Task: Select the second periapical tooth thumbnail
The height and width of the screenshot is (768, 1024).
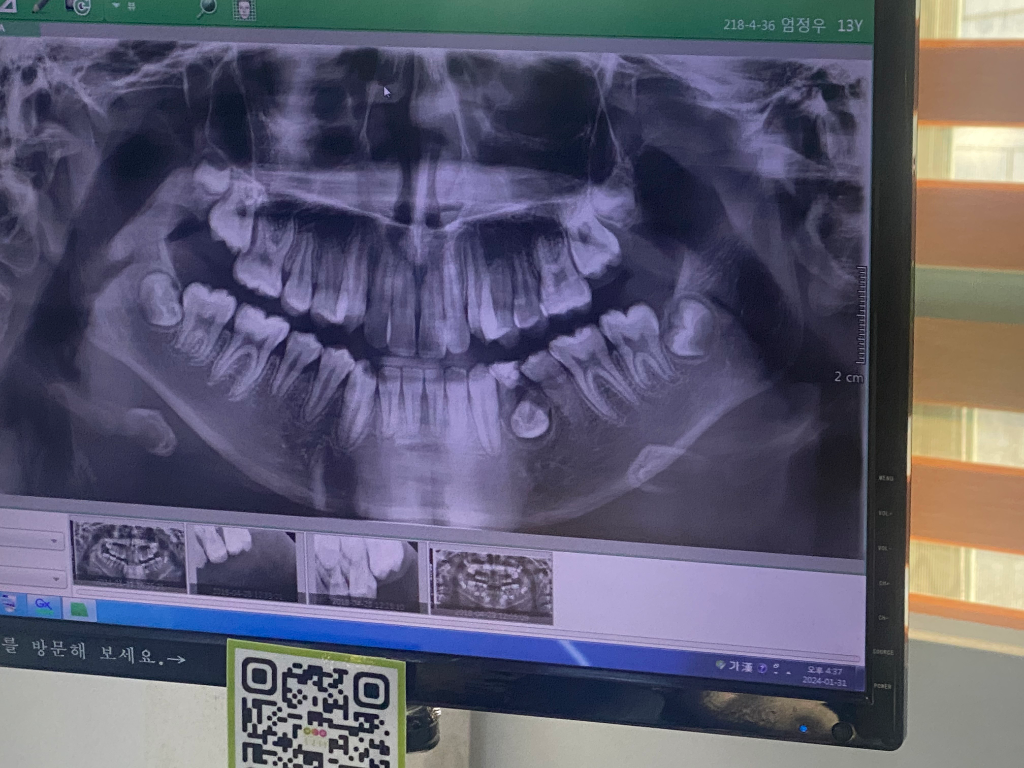Action: pos(243,564)
